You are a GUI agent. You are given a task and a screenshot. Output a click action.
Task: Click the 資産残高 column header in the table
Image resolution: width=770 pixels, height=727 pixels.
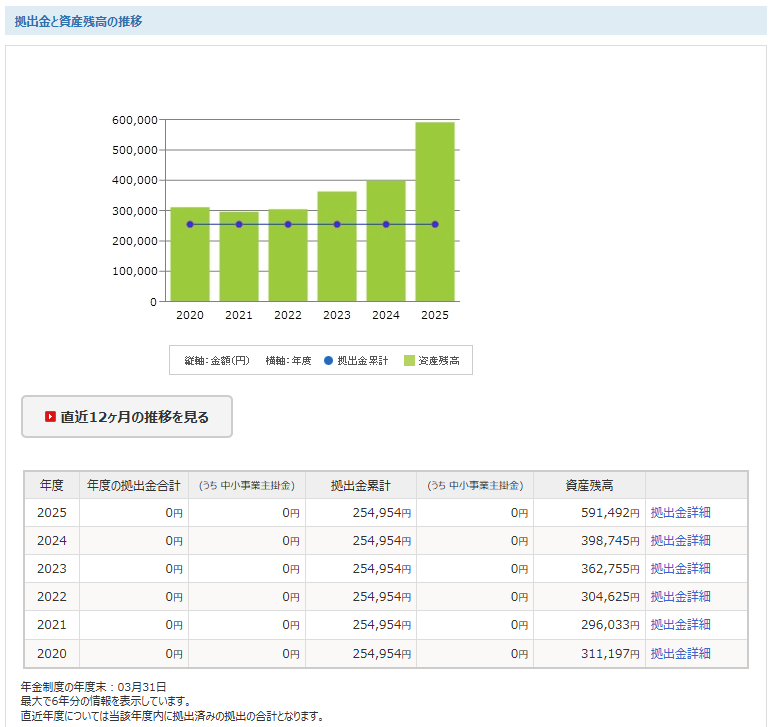(589, 485)
